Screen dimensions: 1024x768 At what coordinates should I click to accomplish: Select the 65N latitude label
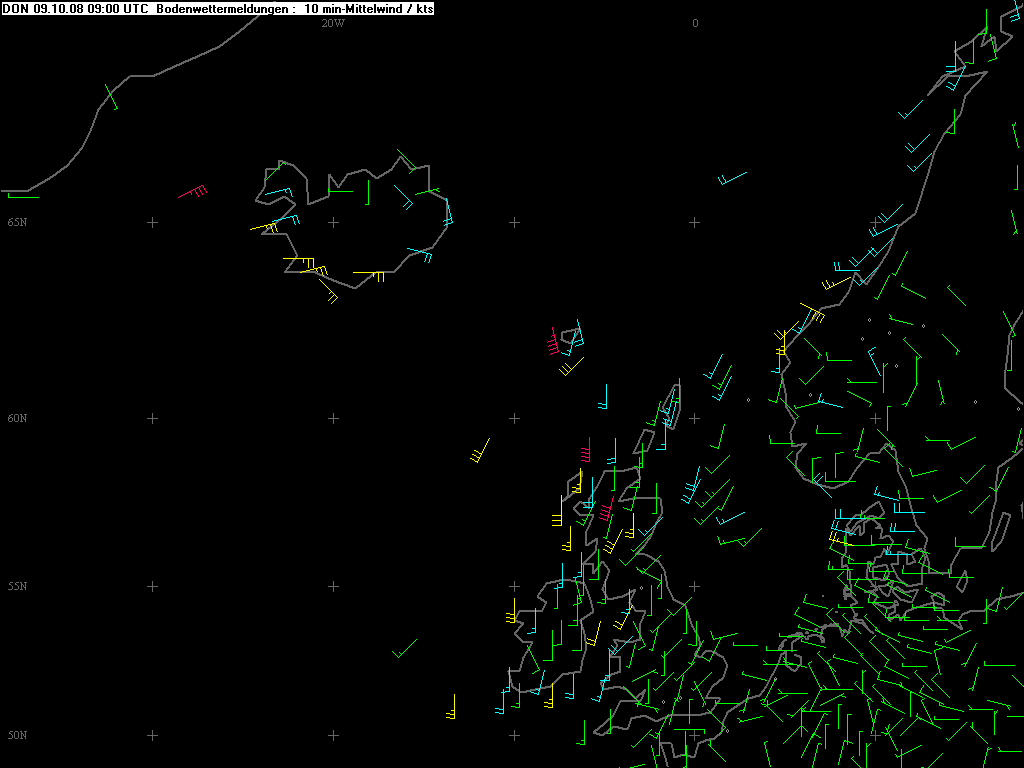pos(17,221)
